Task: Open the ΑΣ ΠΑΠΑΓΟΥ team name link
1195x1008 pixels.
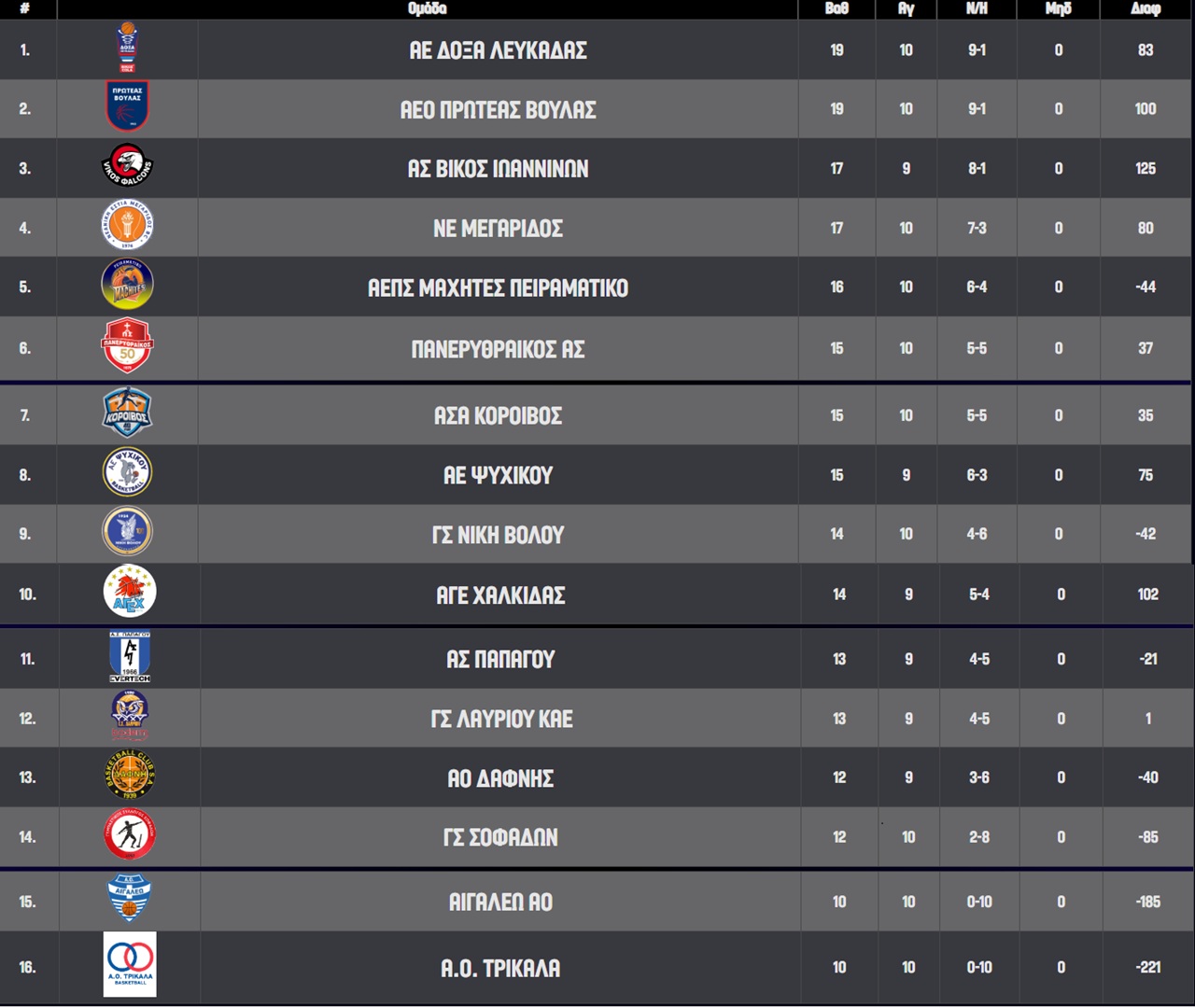Action: point(500,659)
